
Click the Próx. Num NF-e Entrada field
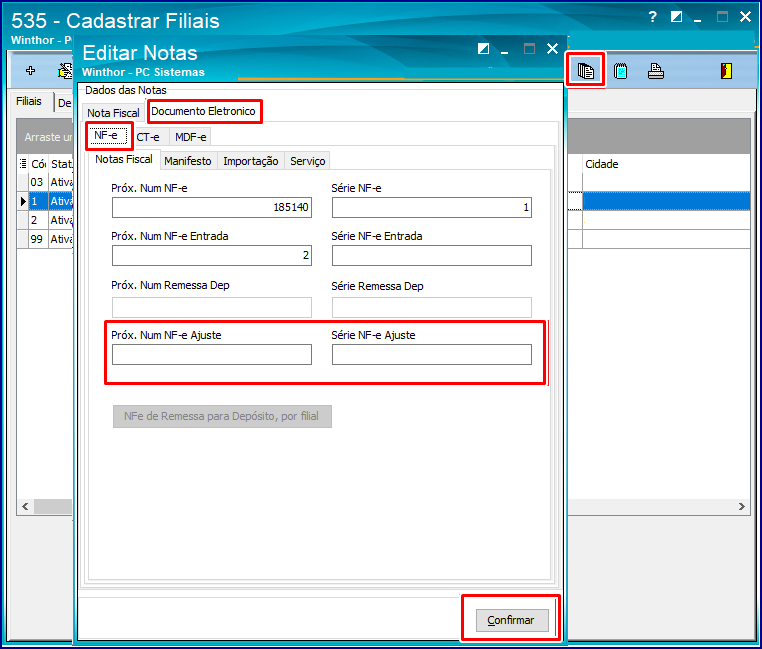[211, 255]
